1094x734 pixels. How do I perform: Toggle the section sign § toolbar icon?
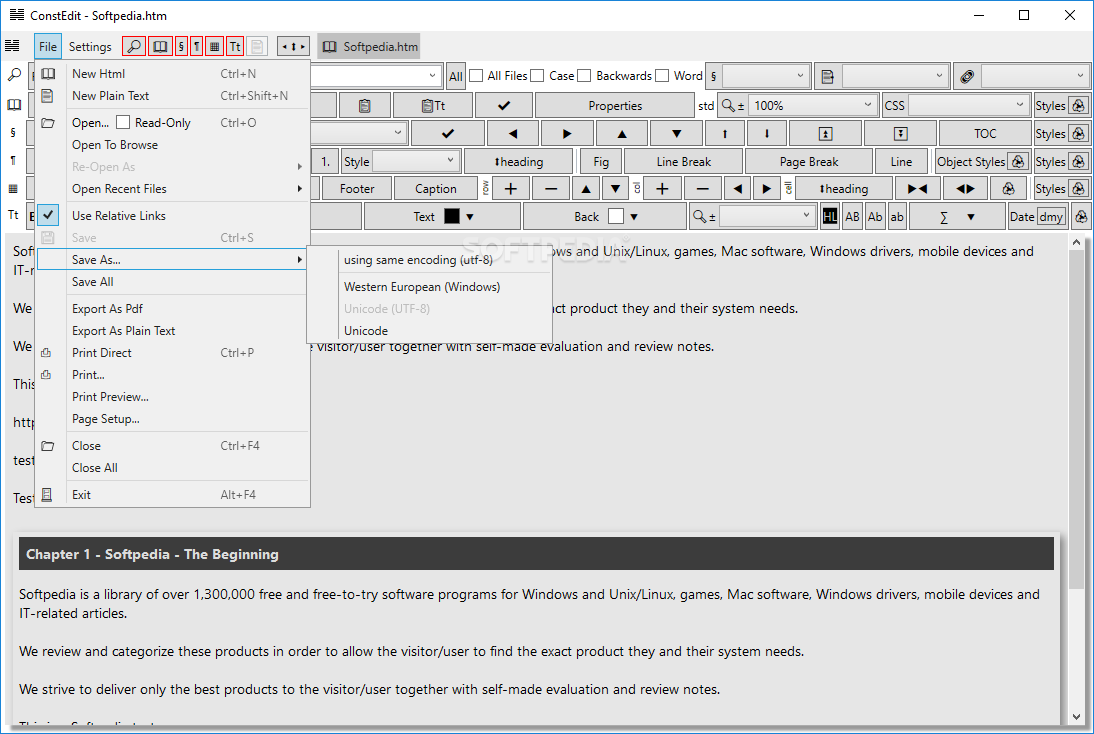point(181,47)
